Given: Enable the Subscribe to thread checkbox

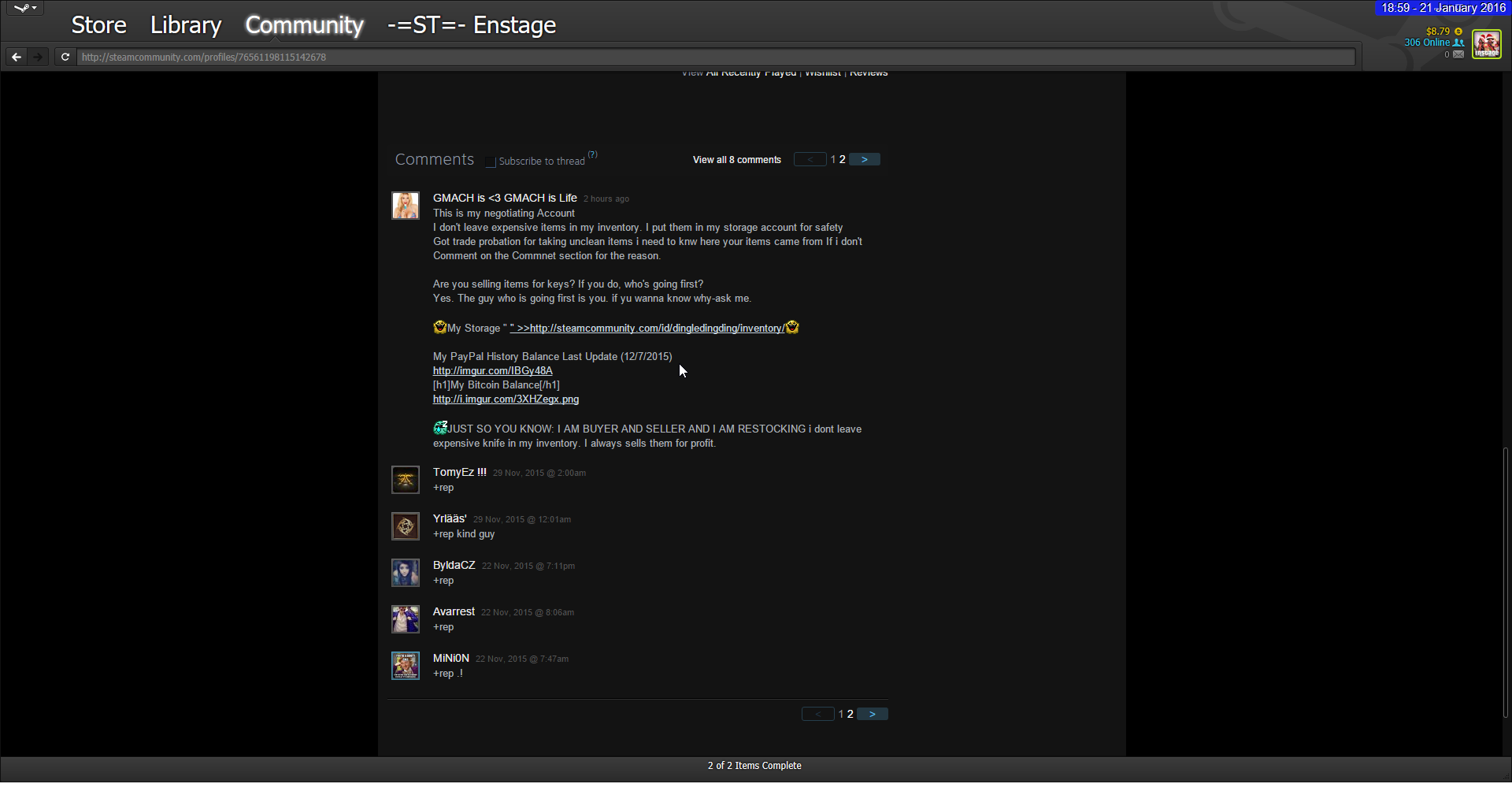Looking at the screenshot, I should 491,162.
